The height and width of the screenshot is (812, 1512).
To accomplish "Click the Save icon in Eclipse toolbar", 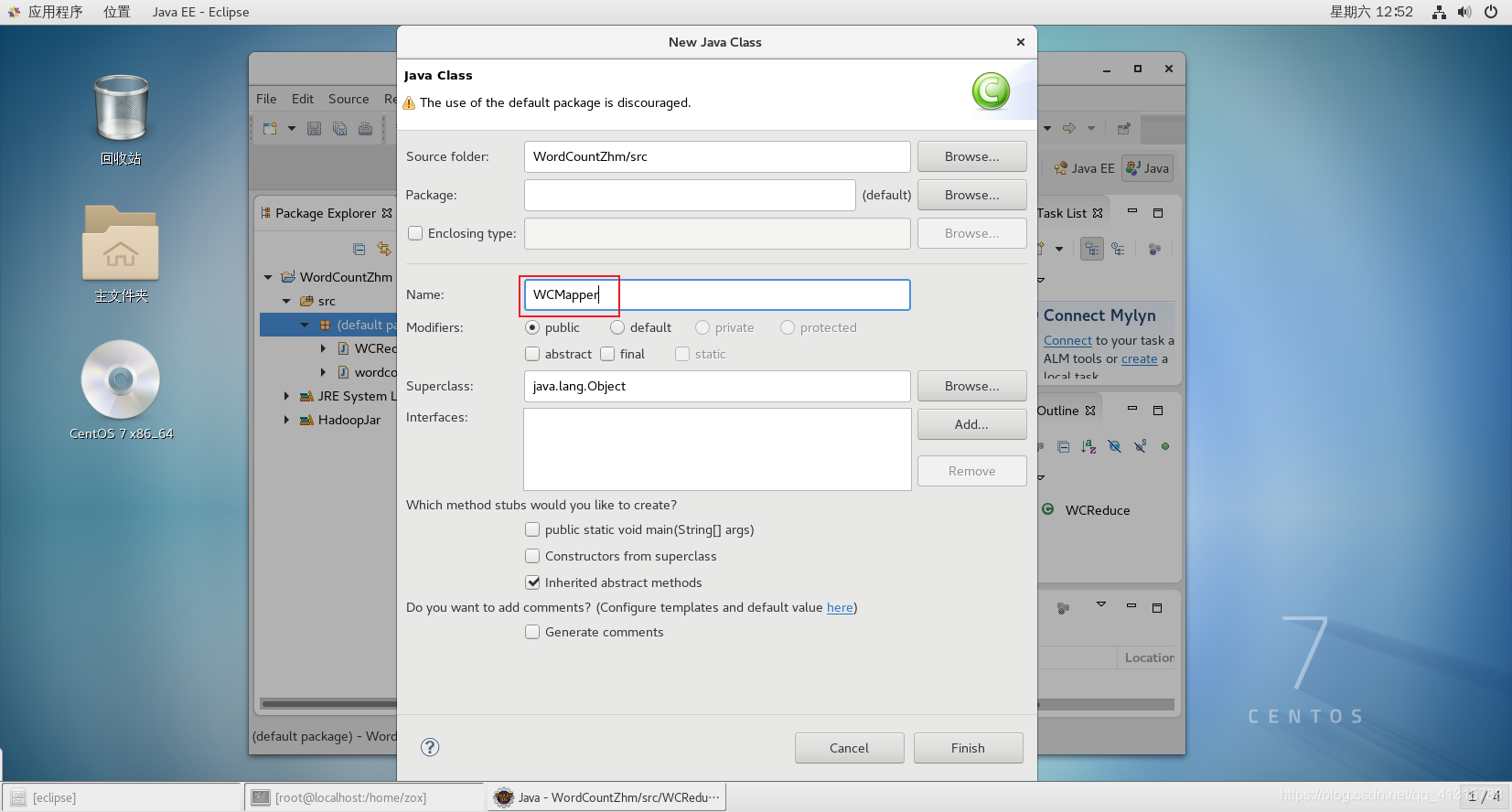I will pos(314,129).
